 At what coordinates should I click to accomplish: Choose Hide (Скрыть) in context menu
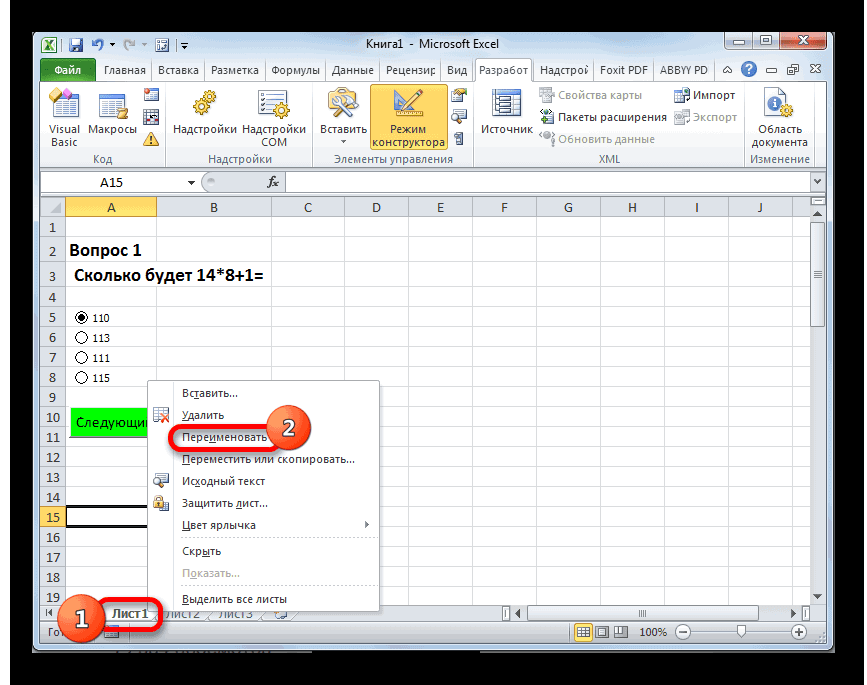[201, 551]
